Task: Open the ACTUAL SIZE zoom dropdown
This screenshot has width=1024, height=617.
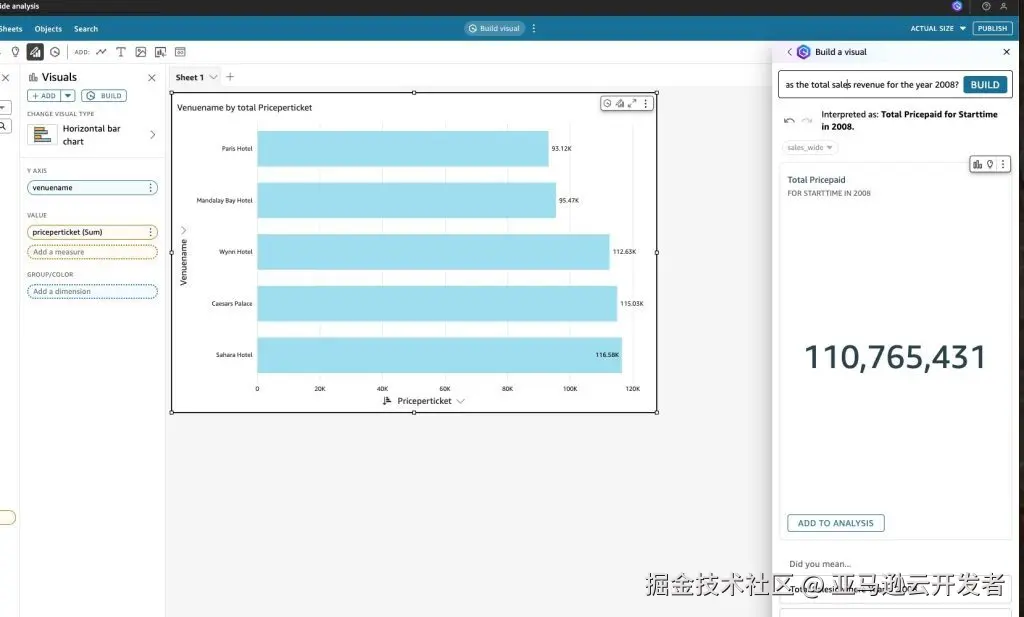Action: (938, 28)
